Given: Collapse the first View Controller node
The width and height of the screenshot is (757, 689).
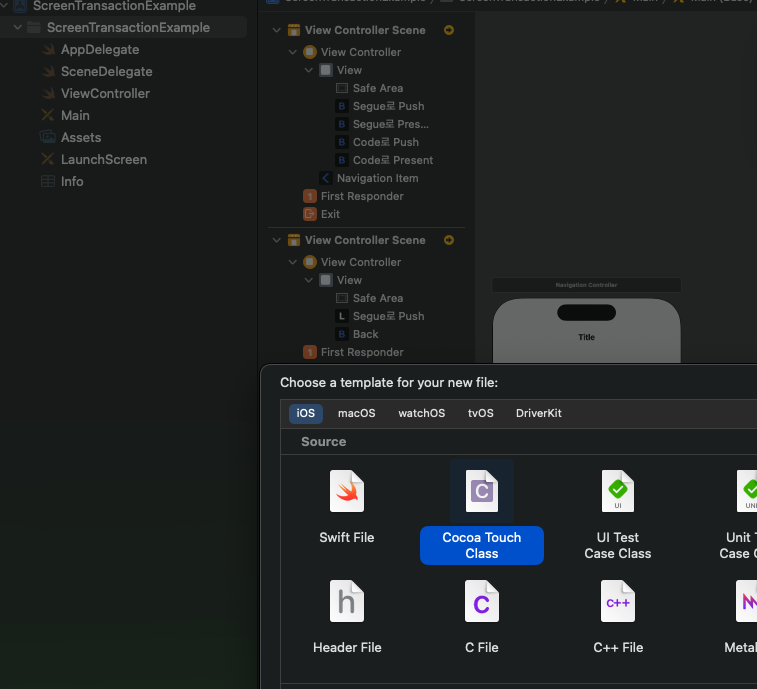Looking at the screenshot, I should tap(293, 52).
